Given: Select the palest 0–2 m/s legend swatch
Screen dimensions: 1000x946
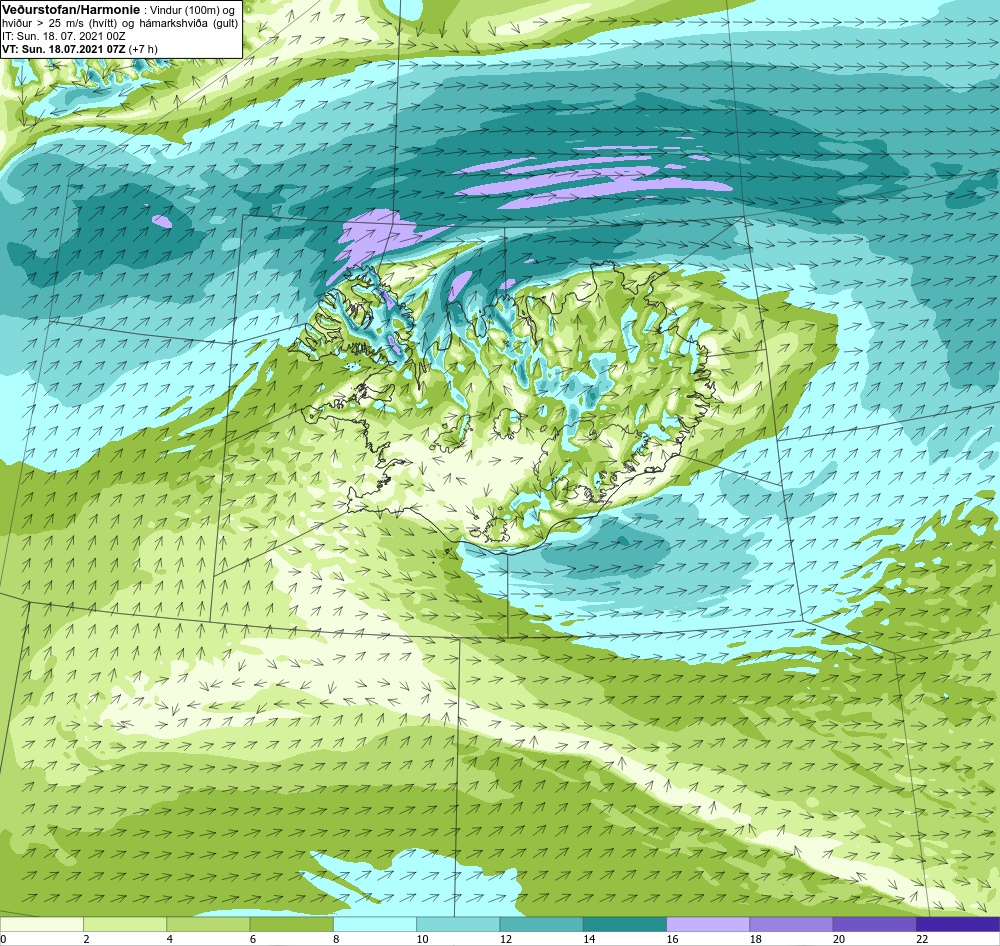Looking at the screenshot, I should click(x=41, y=924).
